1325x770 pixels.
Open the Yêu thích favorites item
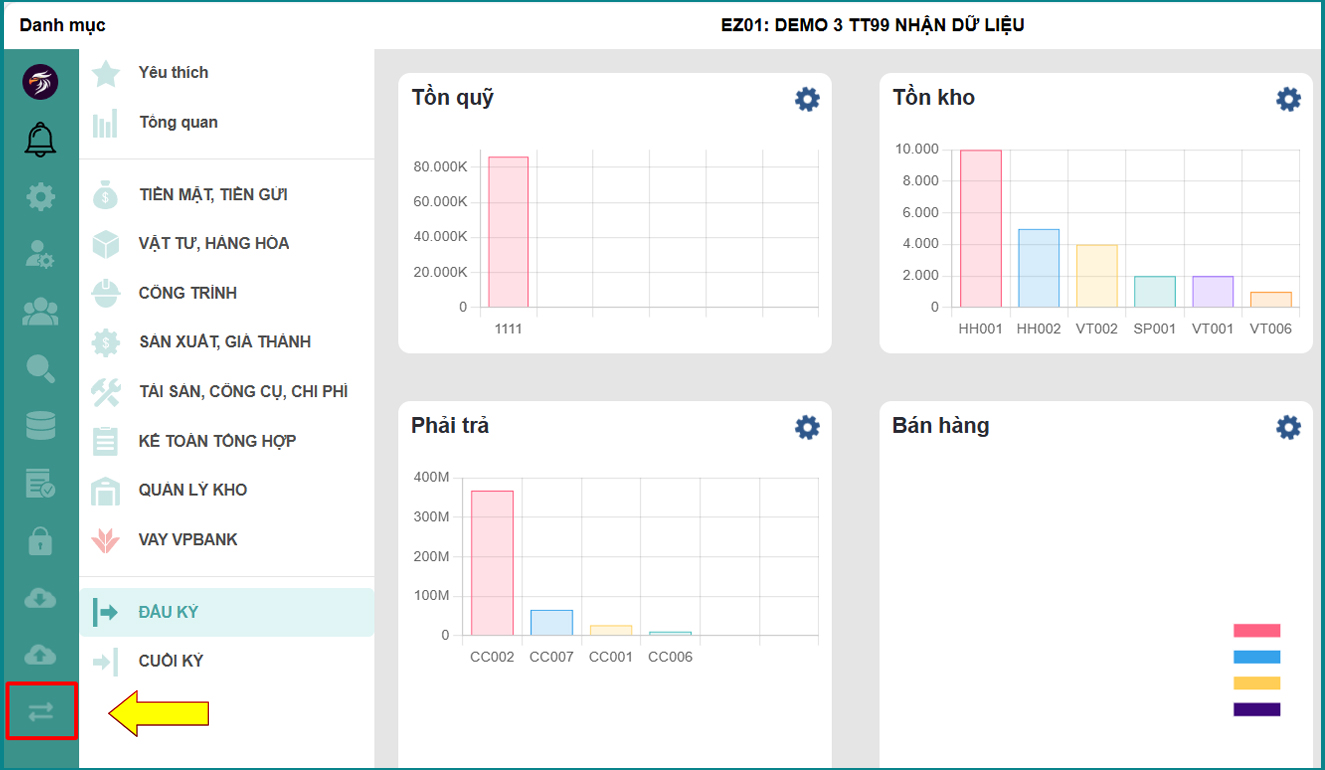[x=173, y=73]
